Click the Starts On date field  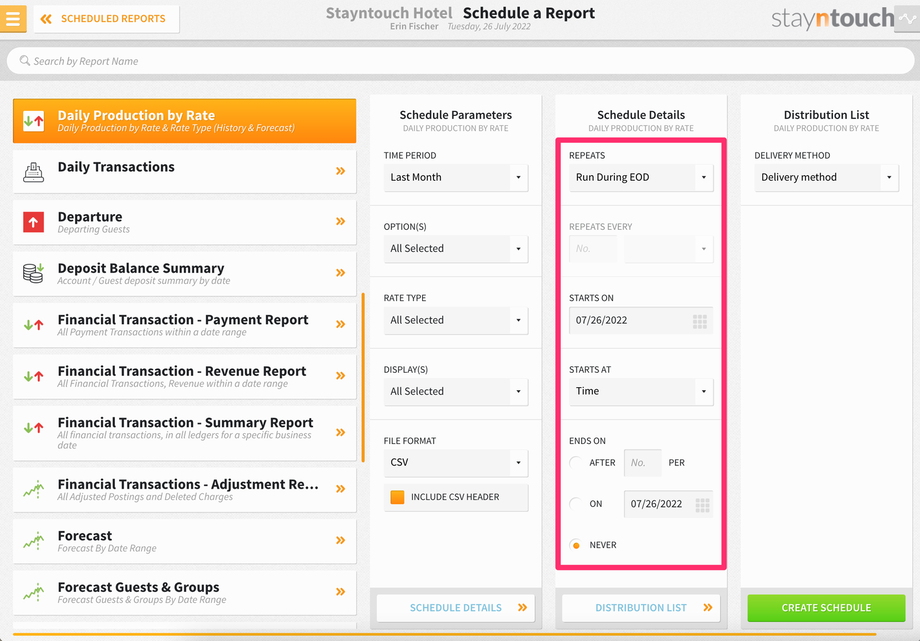[641, 320]
